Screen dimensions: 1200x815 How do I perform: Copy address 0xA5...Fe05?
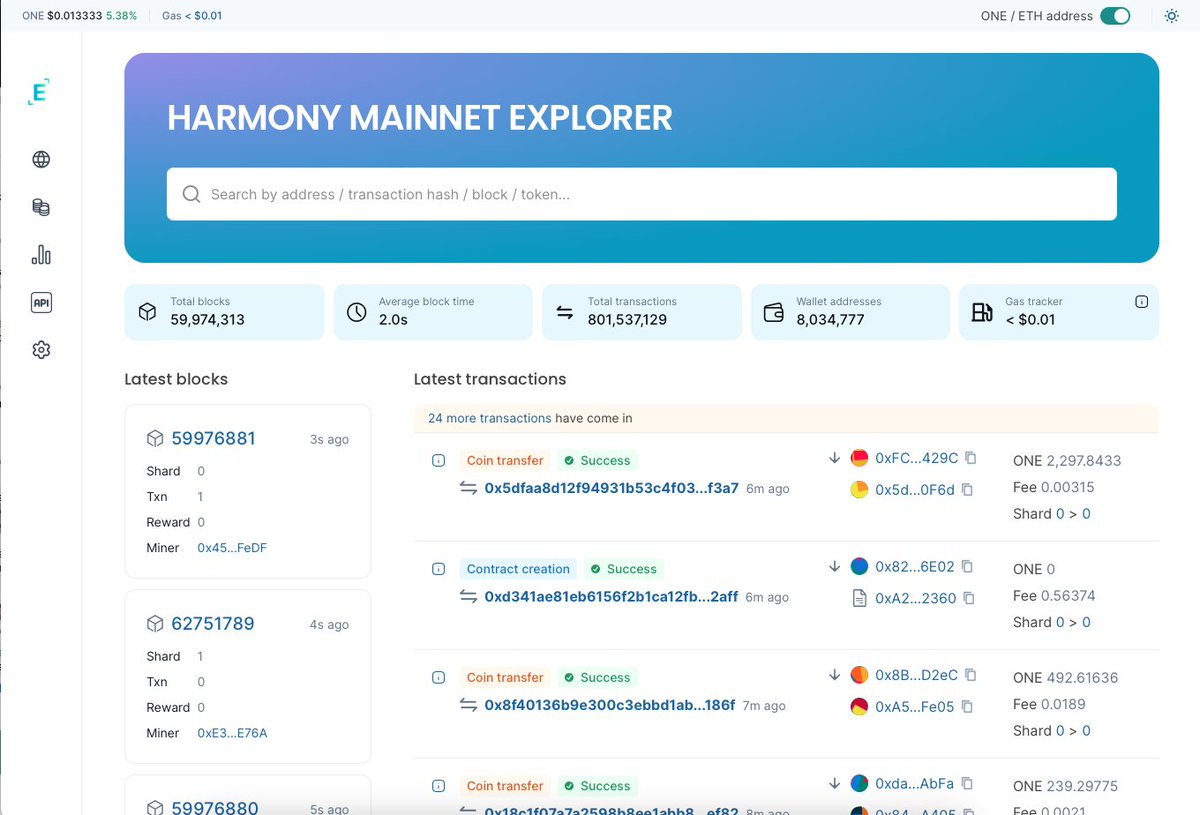[967, 706]
